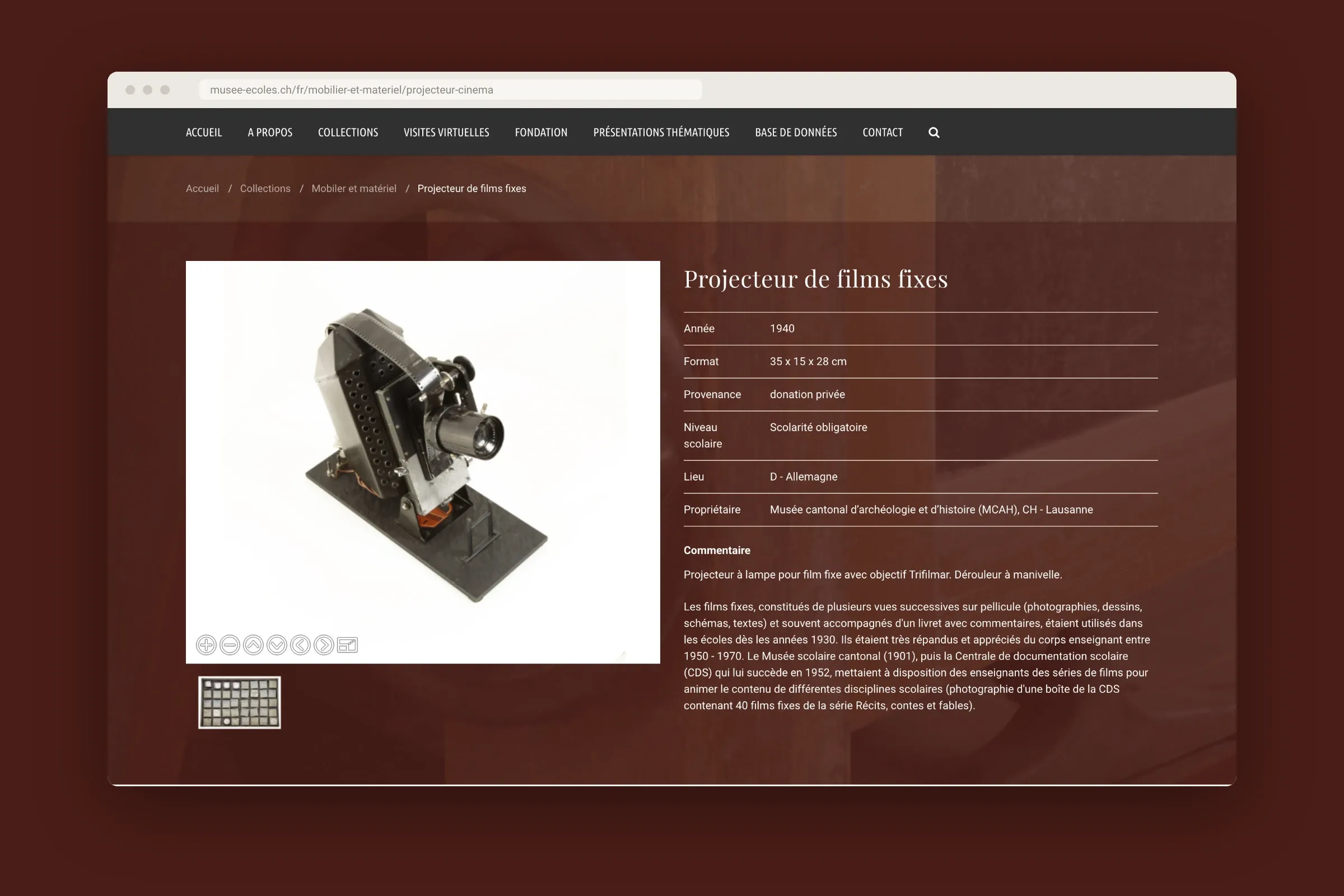Select the film box thumbnail image
Screen dimensions: 1344x896
(240, 702)
